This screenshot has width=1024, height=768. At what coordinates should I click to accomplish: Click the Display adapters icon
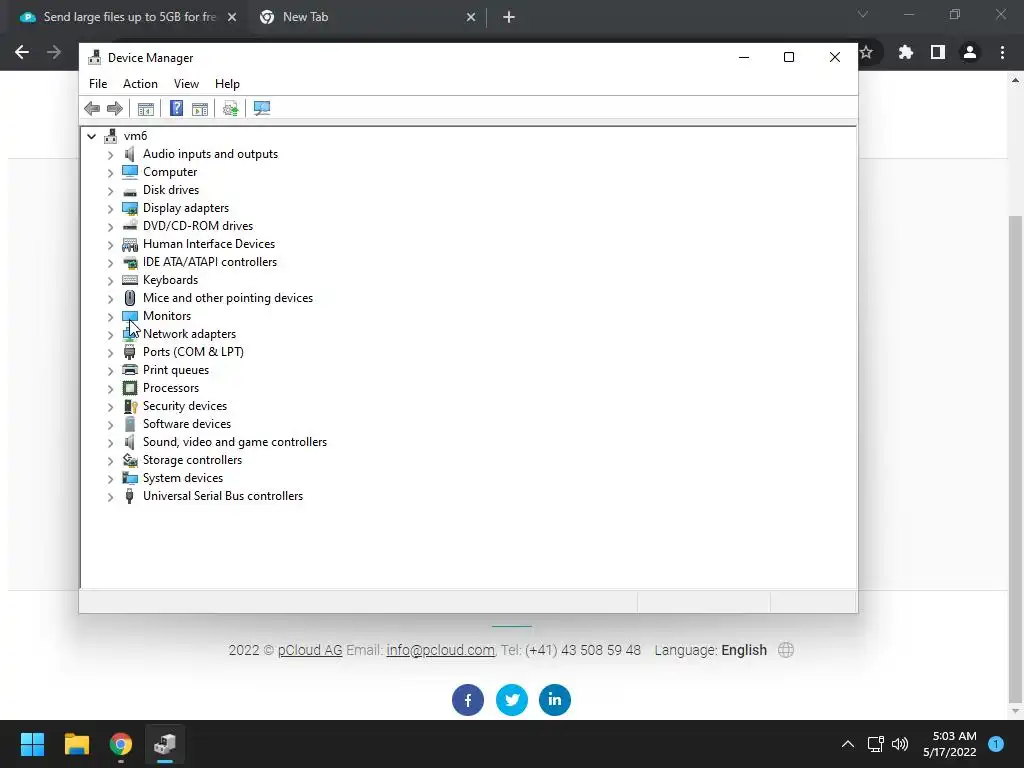[x=130, y=208]
